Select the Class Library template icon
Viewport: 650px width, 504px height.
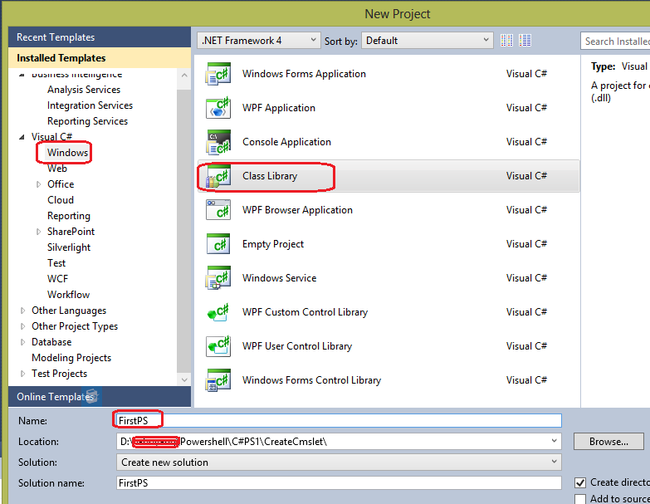click(x=218, y=176)
